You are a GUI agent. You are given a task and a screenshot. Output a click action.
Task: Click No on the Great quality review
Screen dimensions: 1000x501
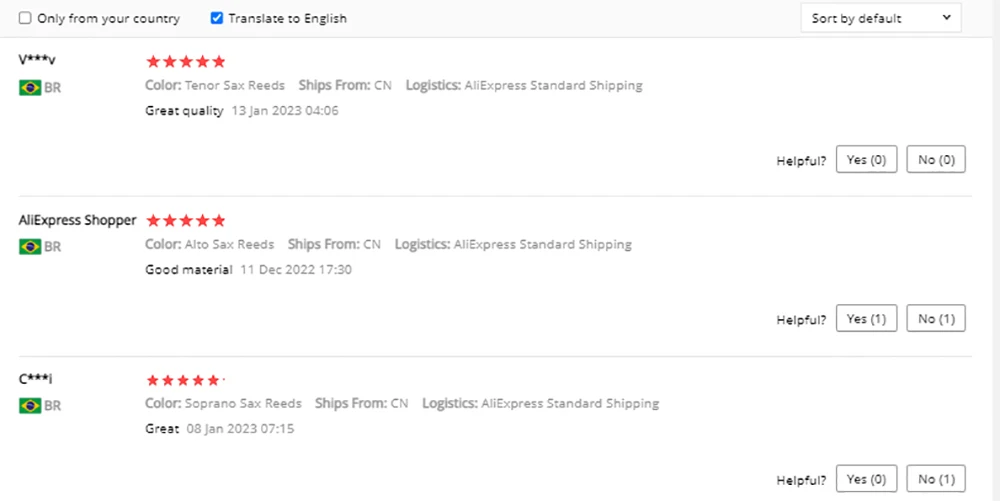(936, 160)
